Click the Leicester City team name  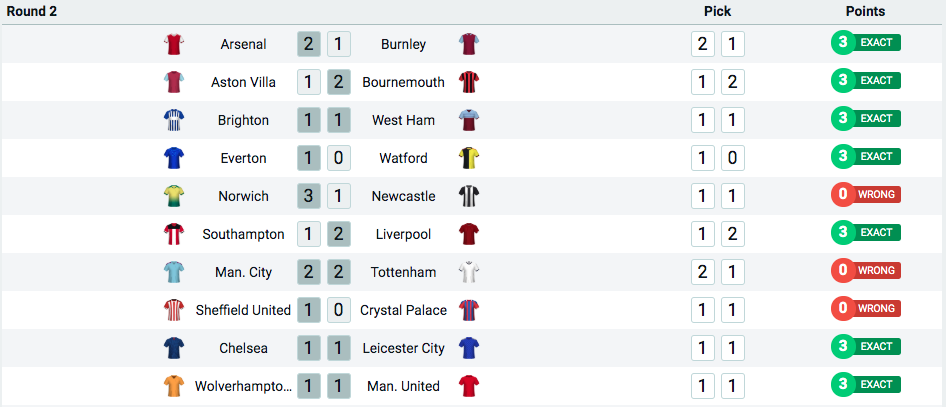(x=403, y=348)
